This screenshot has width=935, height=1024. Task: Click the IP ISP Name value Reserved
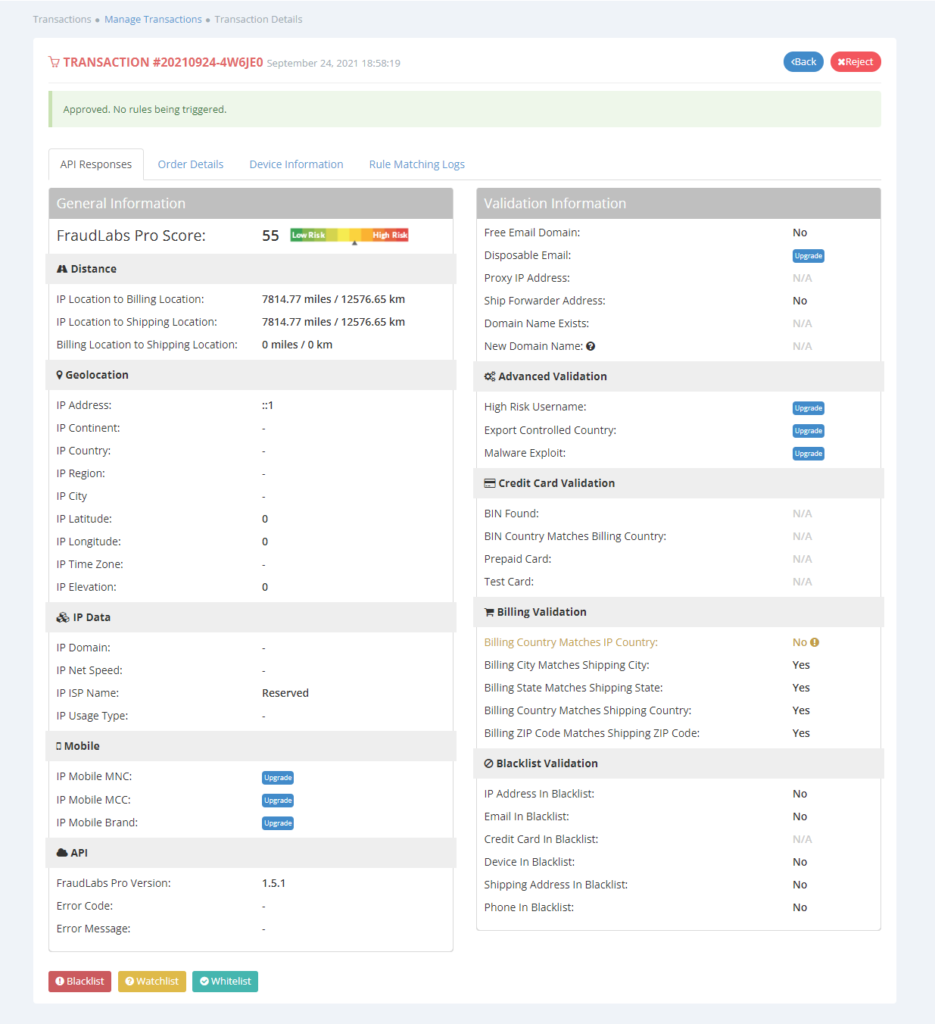(x=285, y=694)
